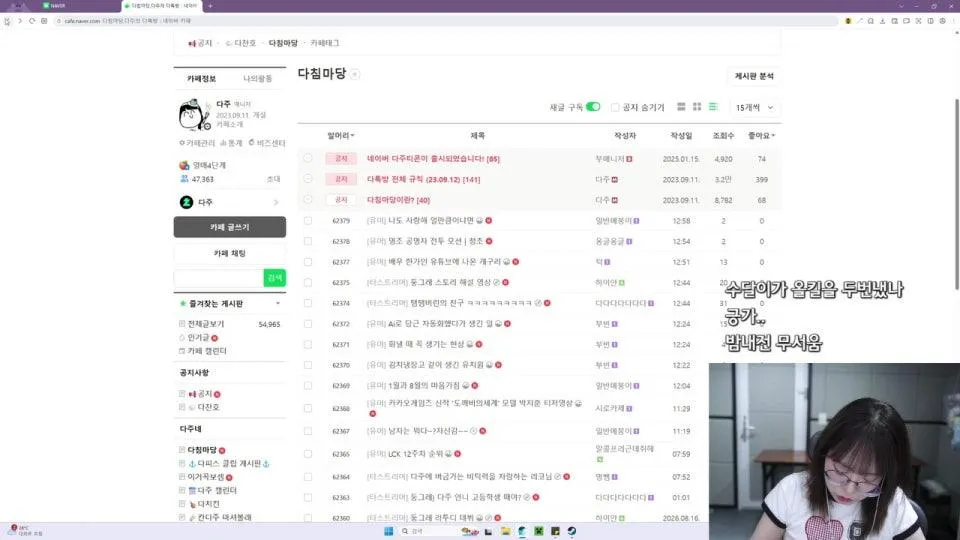Open Steam from the taskbar
Viewport: 960px width, 540px height.
[x=571, y=531]
